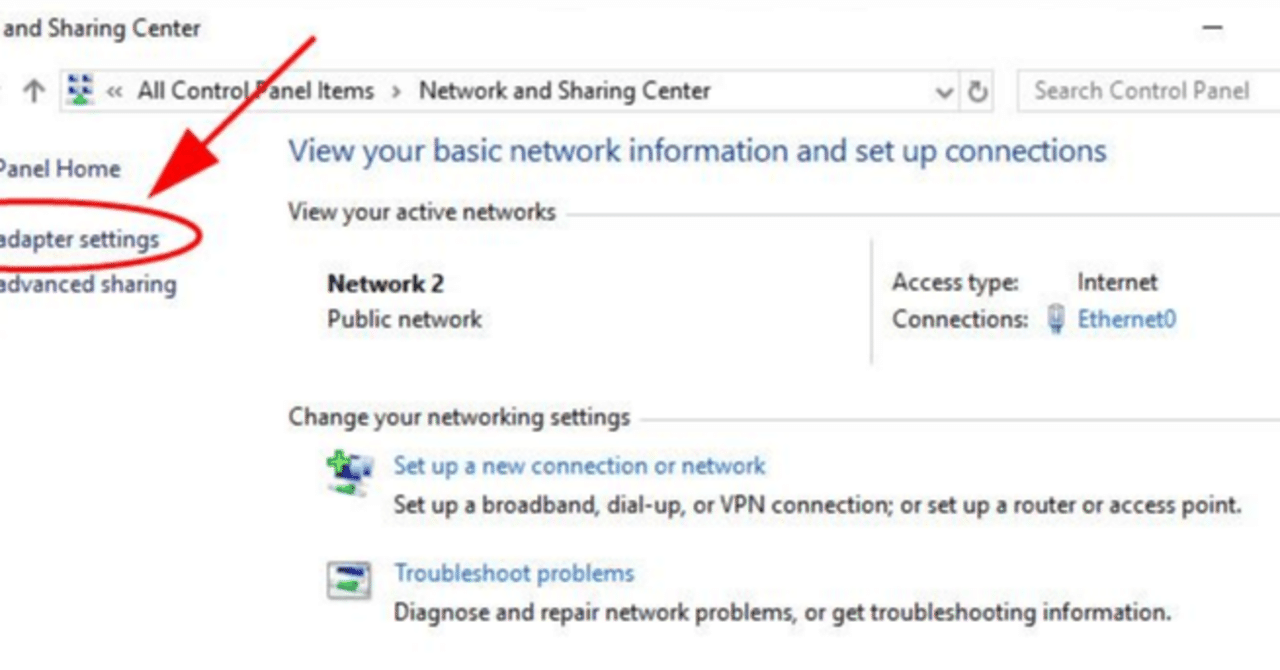Click the Ethernet0 connection link
The width and height of the screenshot is (1280, 670).
pos(1127,319)
